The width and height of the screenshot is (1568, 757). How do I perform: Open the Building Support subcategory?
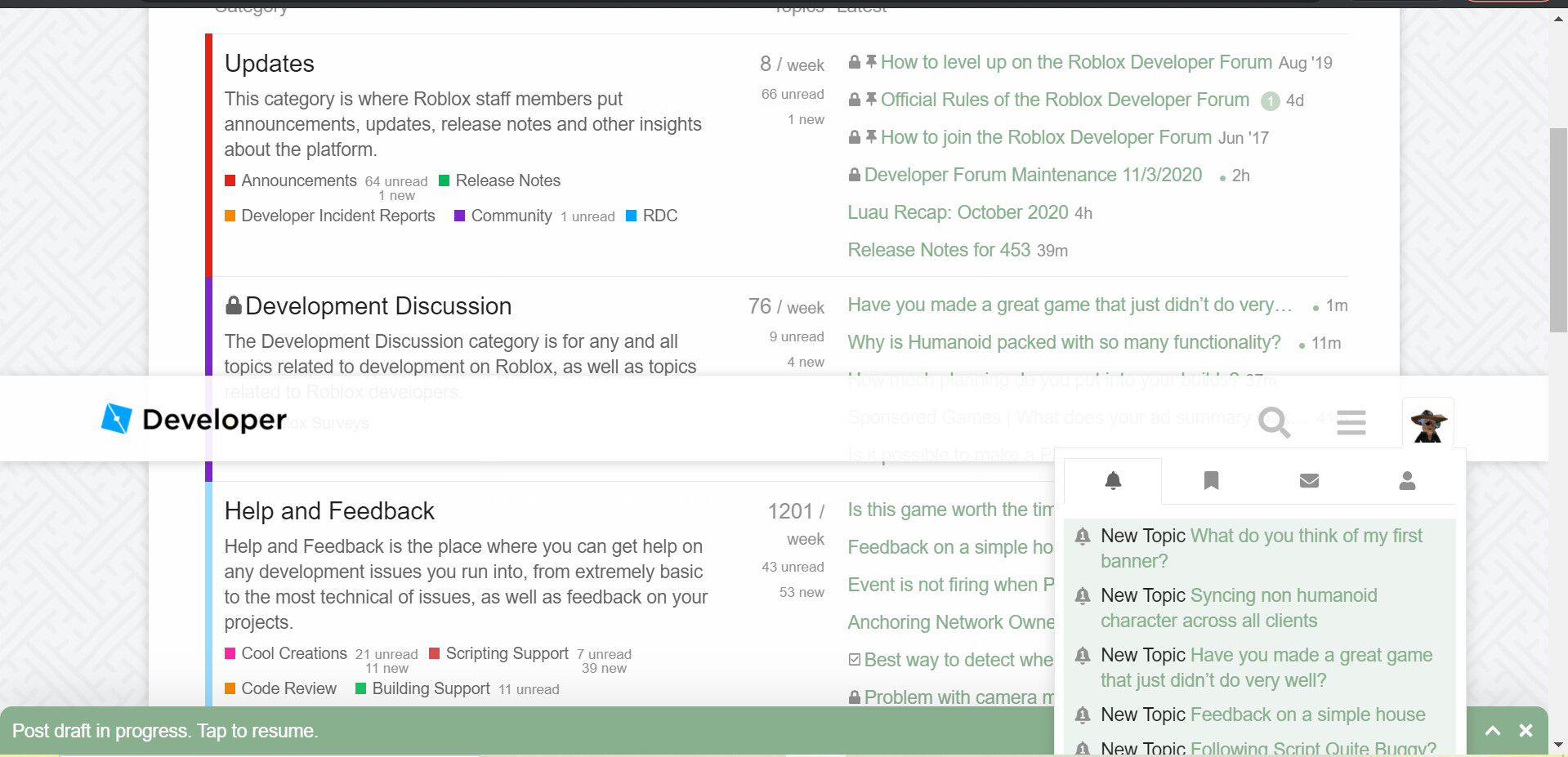click(431, 688)
